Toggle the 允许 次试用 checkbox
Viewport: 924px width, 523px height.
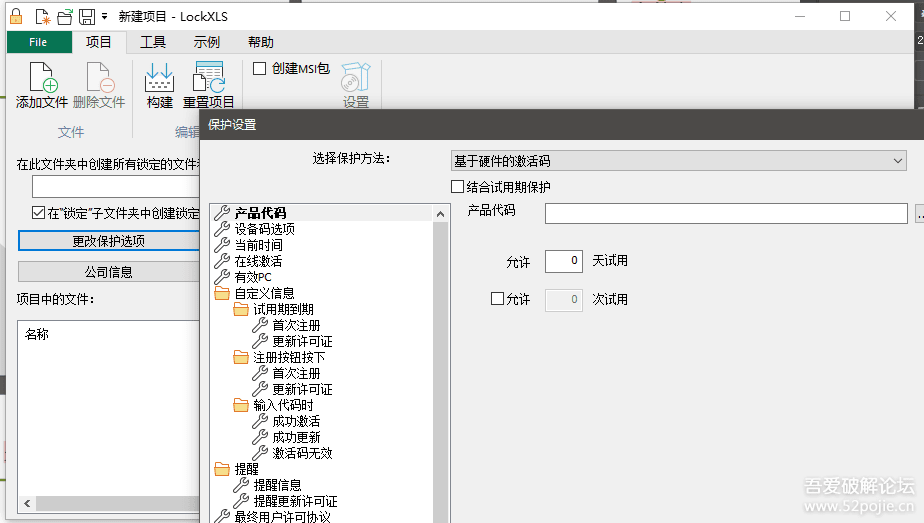[497, 299]
